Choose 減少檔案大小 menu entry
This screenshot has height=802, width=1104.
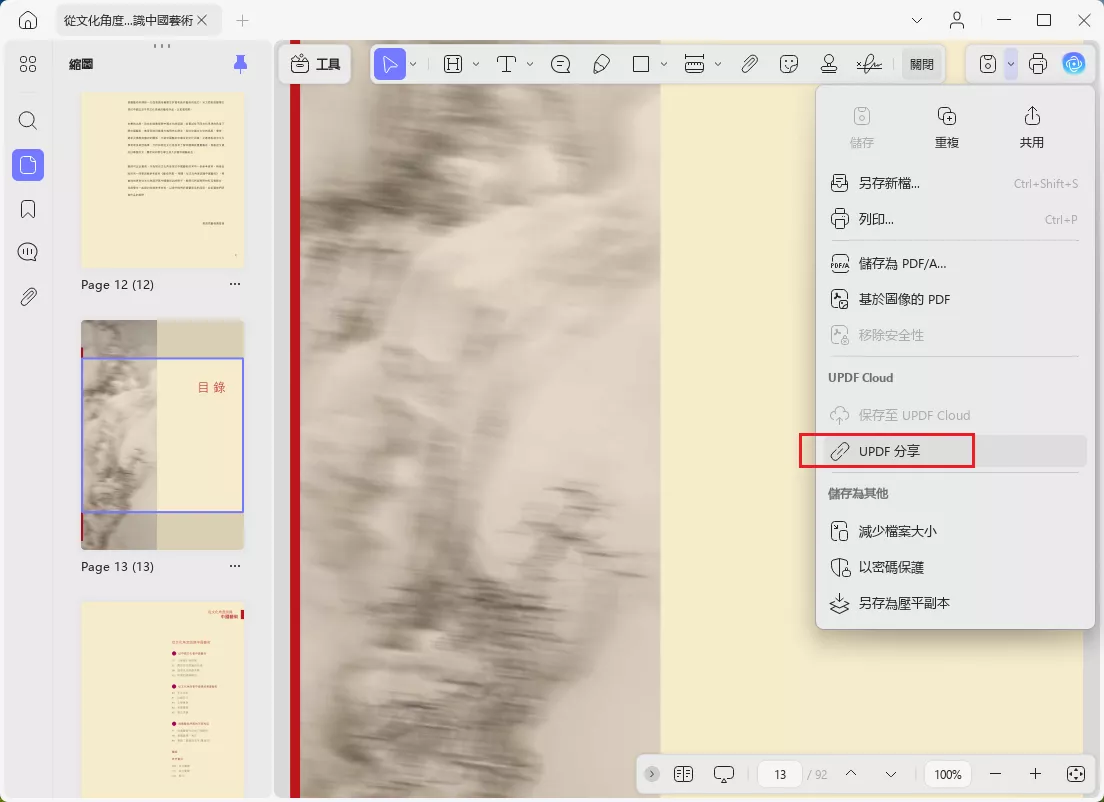955,532
